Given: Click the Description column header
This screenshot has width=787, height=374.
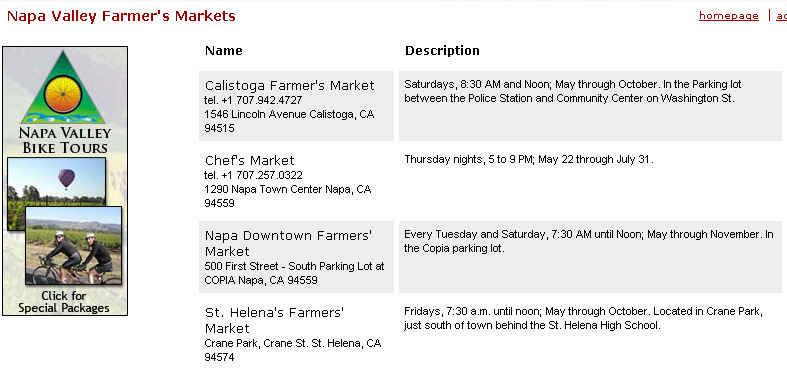Looking at the screenshot, I should pyautogui.click(x=442, y=51).
